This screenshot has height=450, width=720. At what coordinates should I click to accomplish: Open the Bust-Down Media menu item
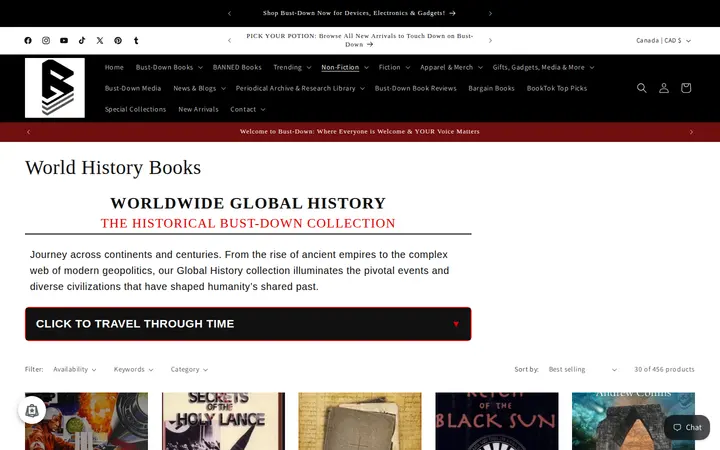(x=133, y=88)
